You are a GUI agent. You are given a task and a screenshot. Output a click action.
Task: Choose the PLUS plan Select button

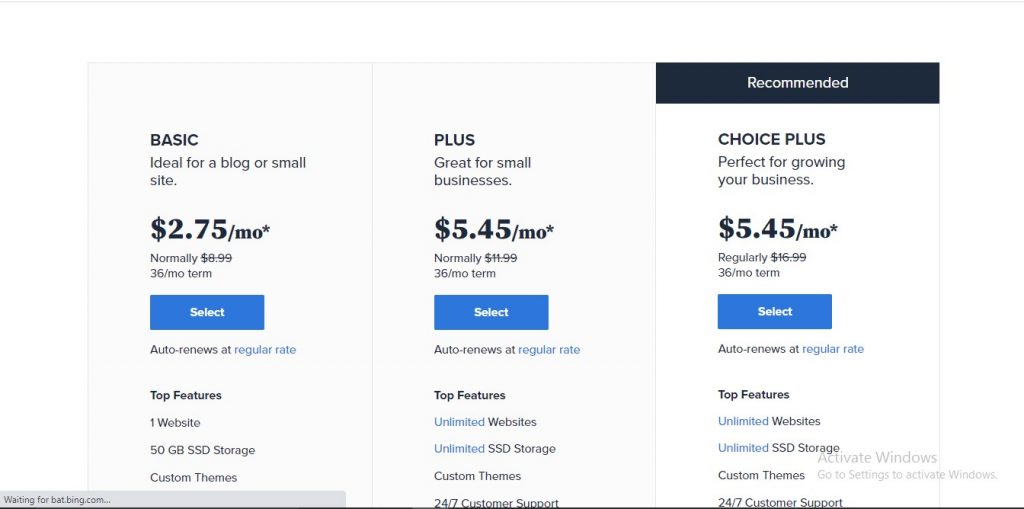(x=491, y=312)
